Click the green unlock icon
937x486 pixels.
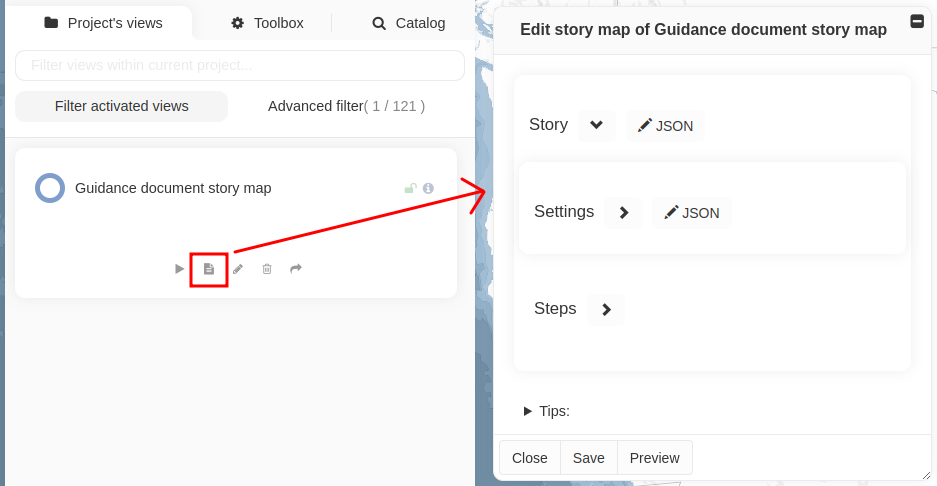point(410,188)
